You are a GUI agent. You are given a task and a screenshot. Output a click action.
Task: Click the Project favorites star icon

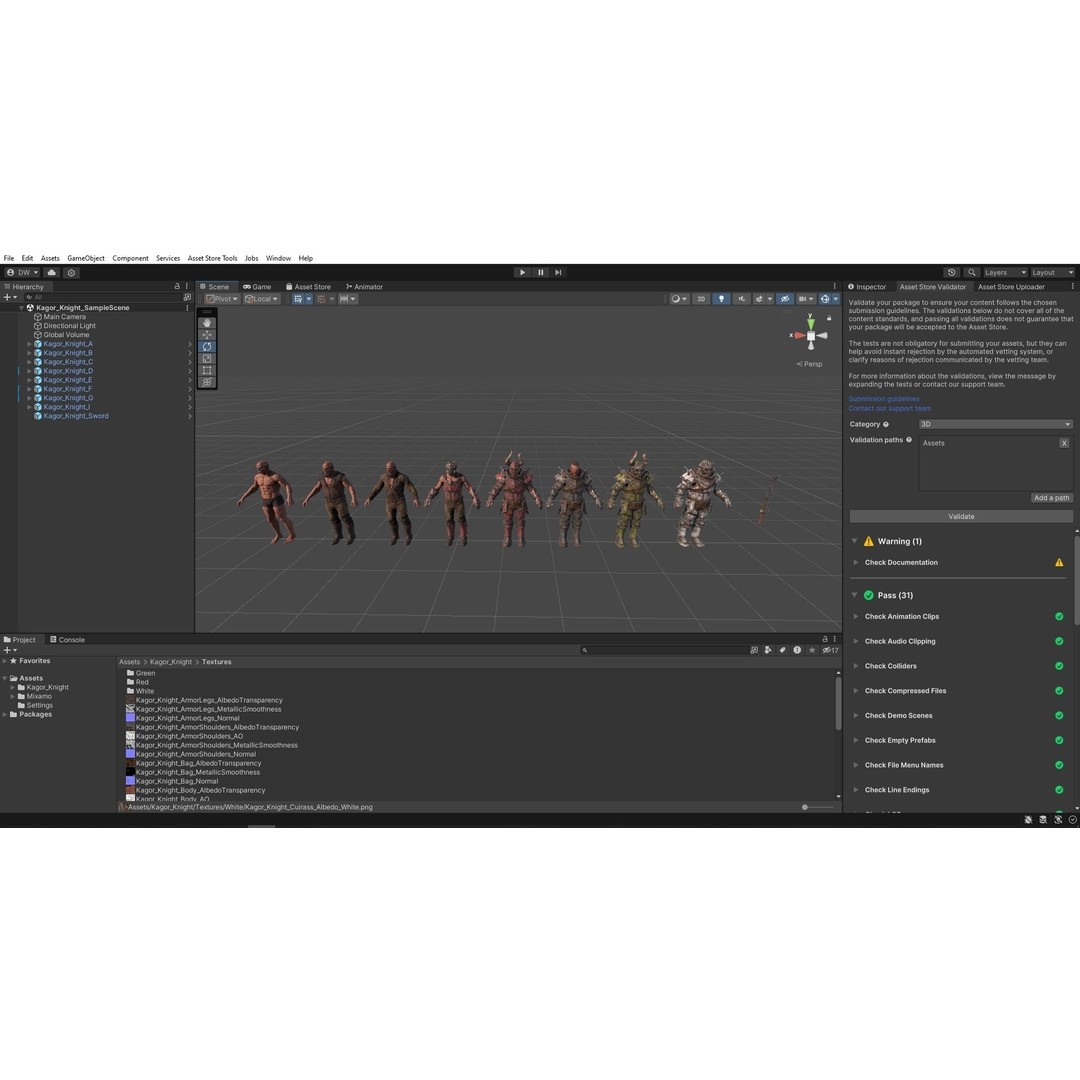click(812, 650)
